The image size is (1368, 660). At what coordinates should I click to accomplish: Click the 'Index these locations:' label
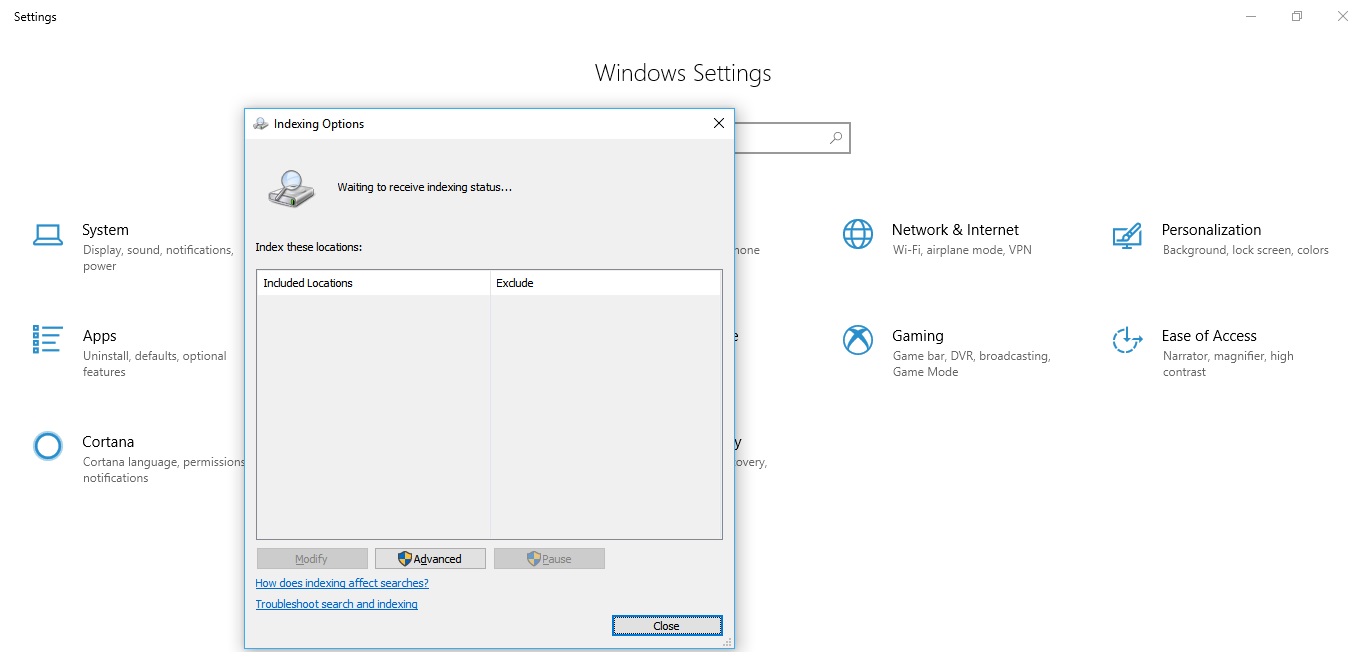pos(309,246)
